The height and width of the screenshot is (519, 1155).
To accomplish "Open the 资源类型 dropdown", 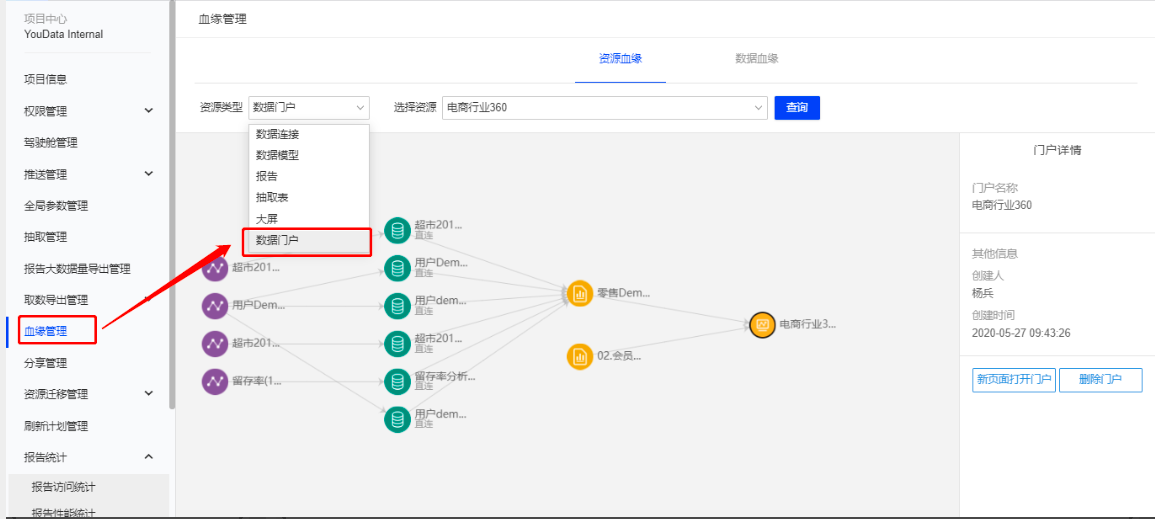I will [x=308, y=108].
